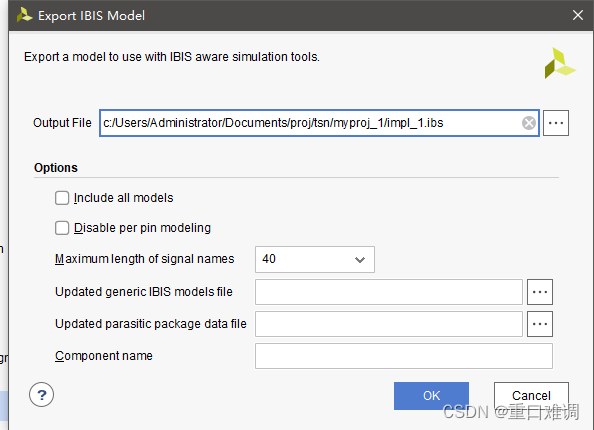This screenshot has width=594, height=430.
Task: Click the 'Output File' label
Action: click(x=62, y=123)
